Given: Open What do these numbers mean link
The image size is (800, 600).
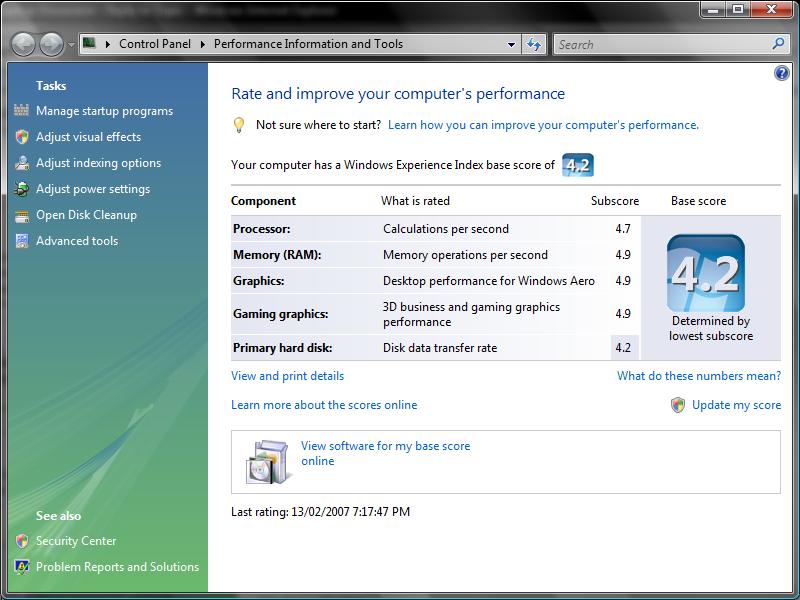Looking at the screenshot, I should pyautogui.click(x=699, y=376).
